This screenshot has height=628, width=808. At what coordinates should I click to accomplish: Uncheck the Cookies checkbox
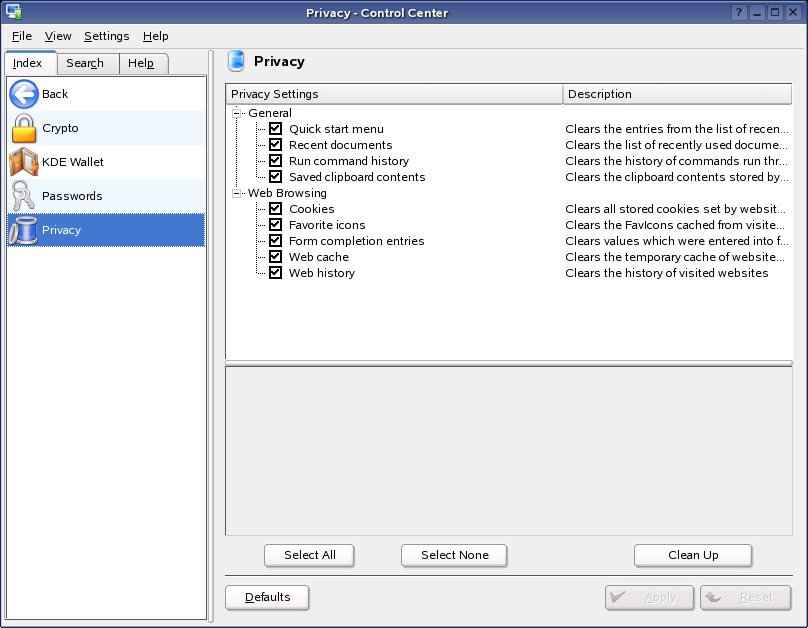coord(276,209)
